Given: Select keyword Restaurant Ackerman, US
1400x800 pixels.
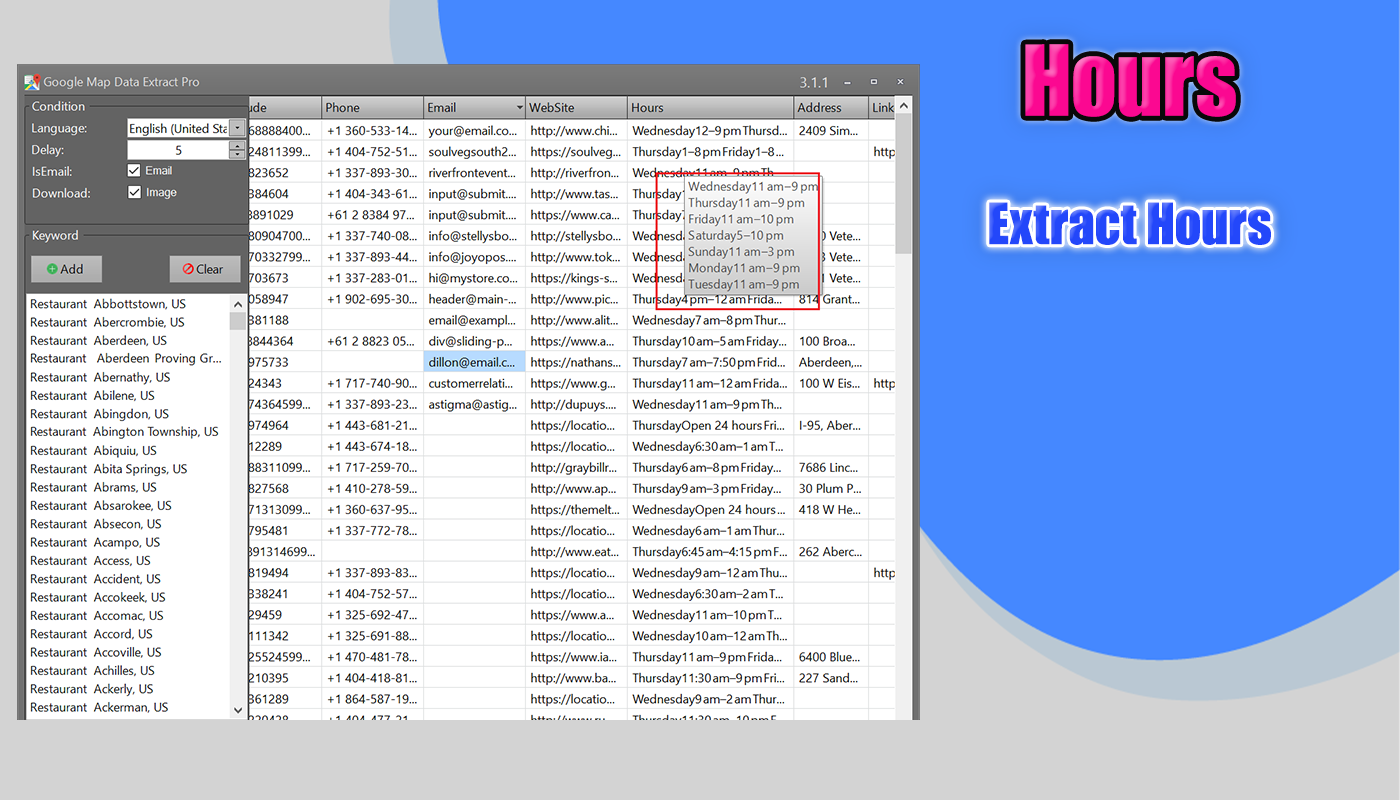Looking at the screenshot, I should point(99,707).
